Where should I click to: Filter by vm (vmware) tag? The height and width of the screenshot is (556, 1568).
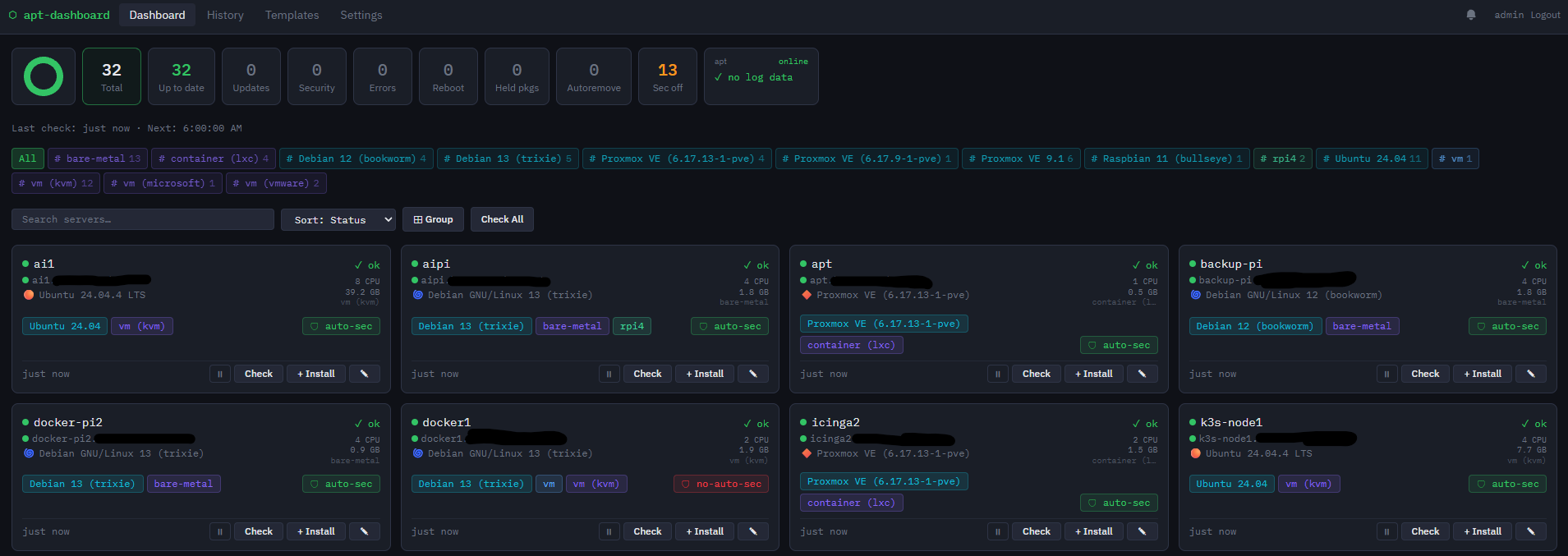276,183
